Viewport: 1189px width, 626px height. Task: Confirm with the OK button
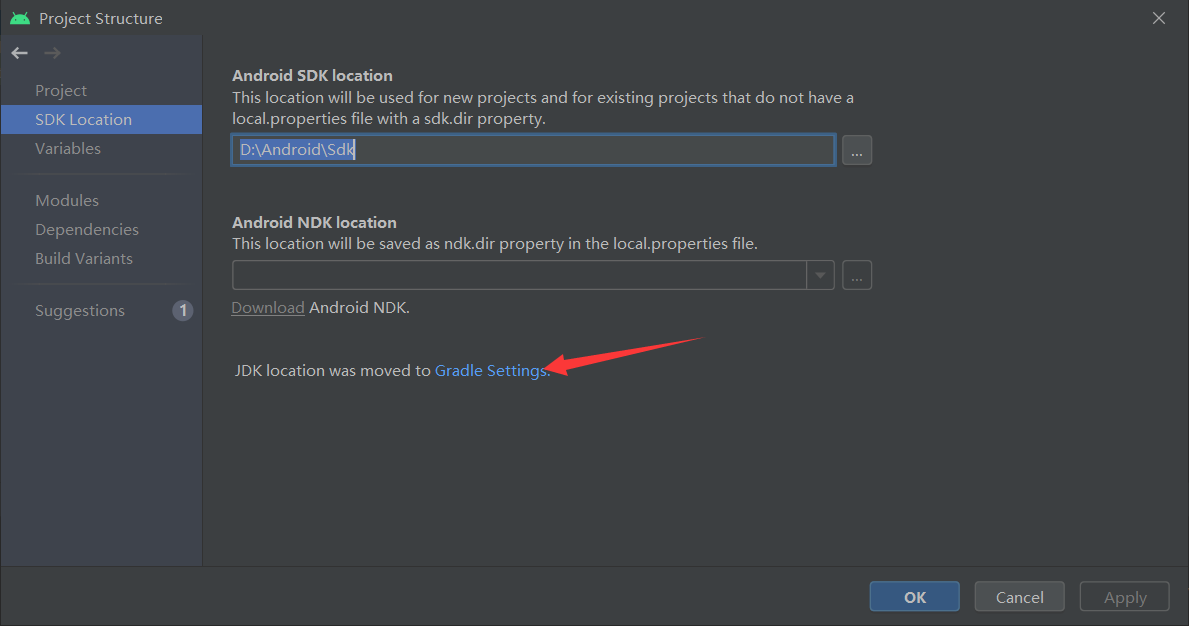click(x=914, y=596)
